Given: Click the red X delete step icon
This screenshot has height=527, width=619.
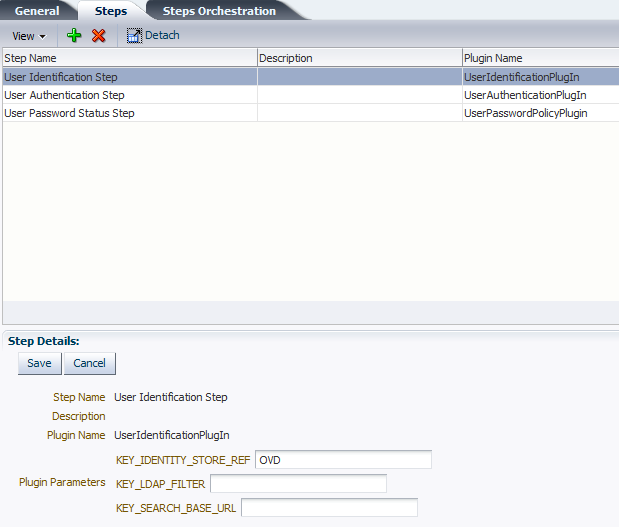Looking at the screenshot, I should [x=98, y=36].
